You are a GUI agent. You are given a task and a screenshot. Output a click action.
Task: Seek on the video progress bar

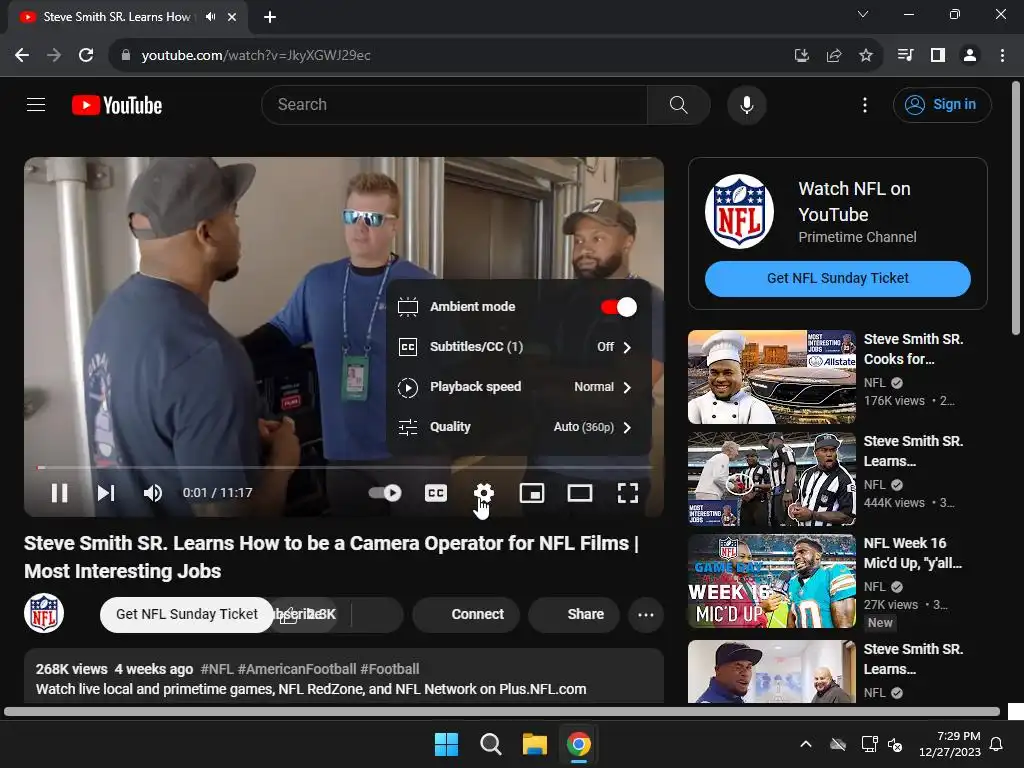(x=344, y=468)
